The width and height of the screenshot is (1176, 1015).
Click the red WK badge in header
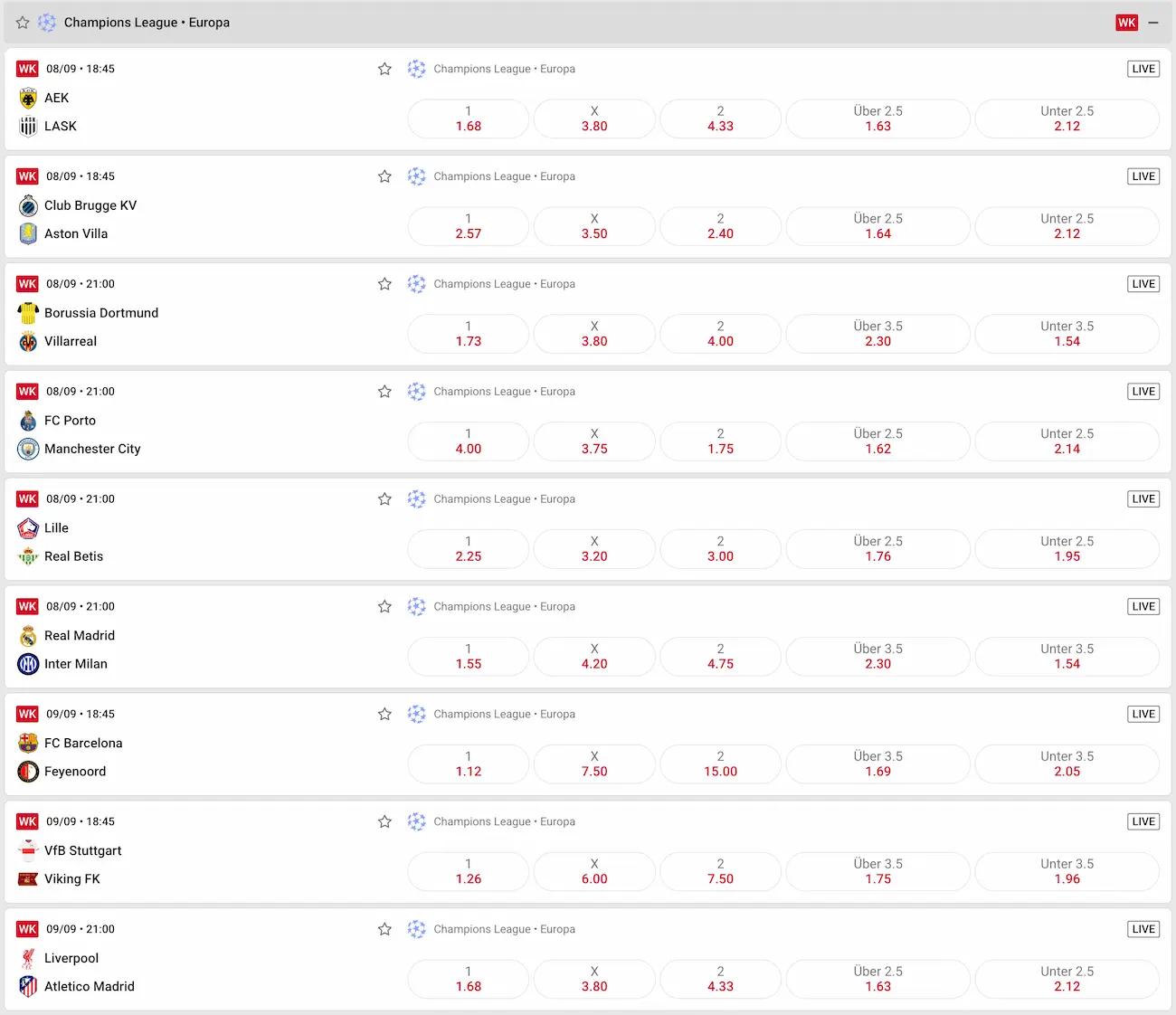click(1126, 23)
